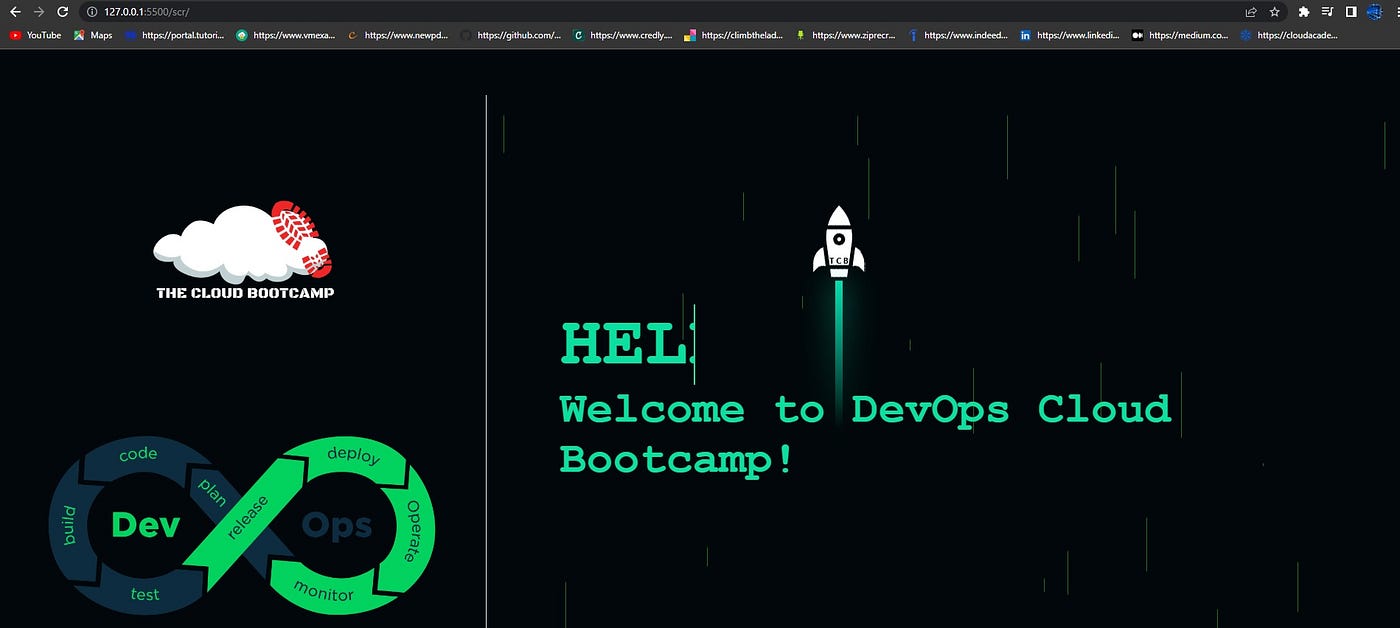Open the medium.com bookmark

1181,35
